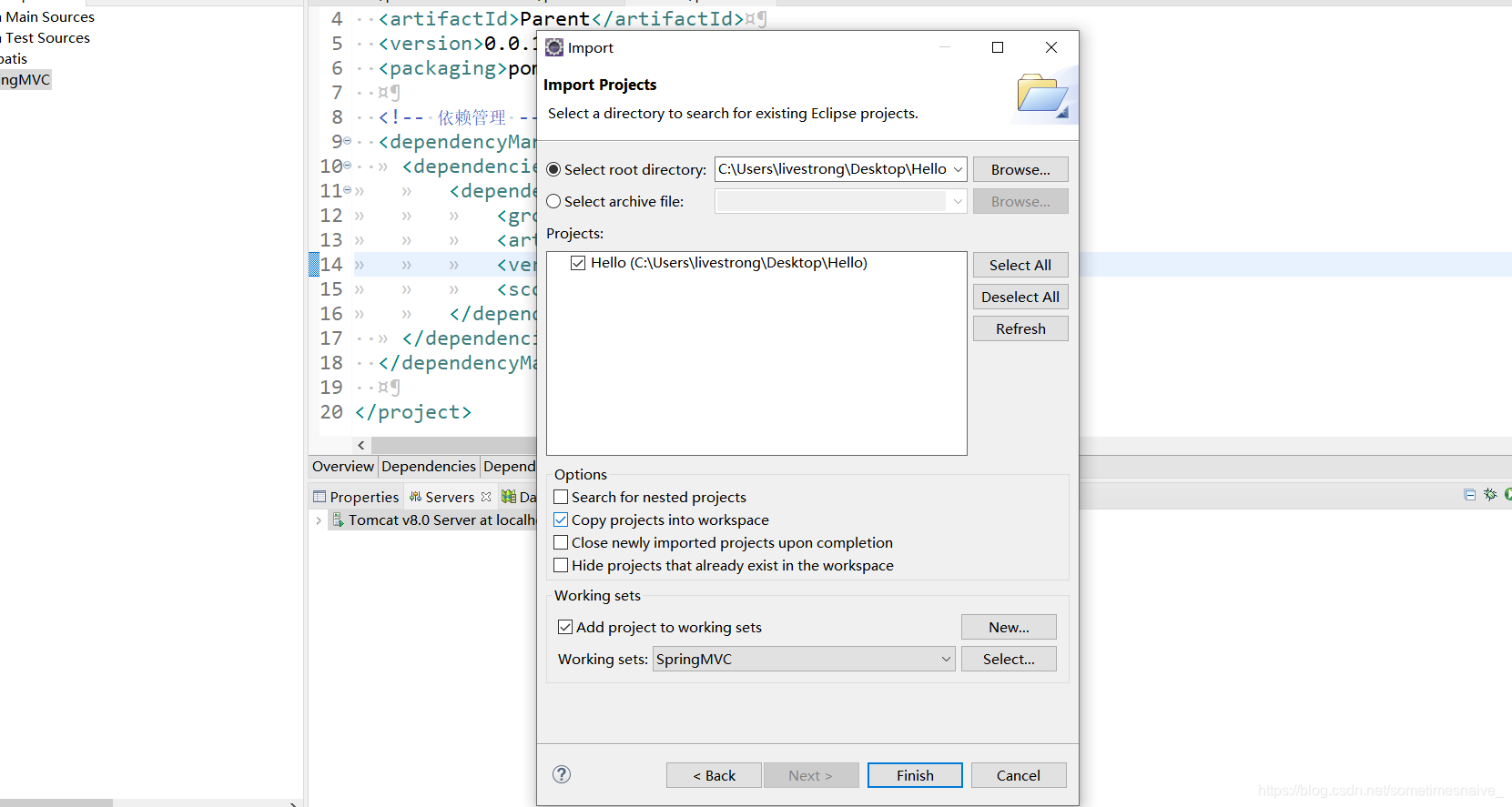Click the New... working set button

(1009, 627)
